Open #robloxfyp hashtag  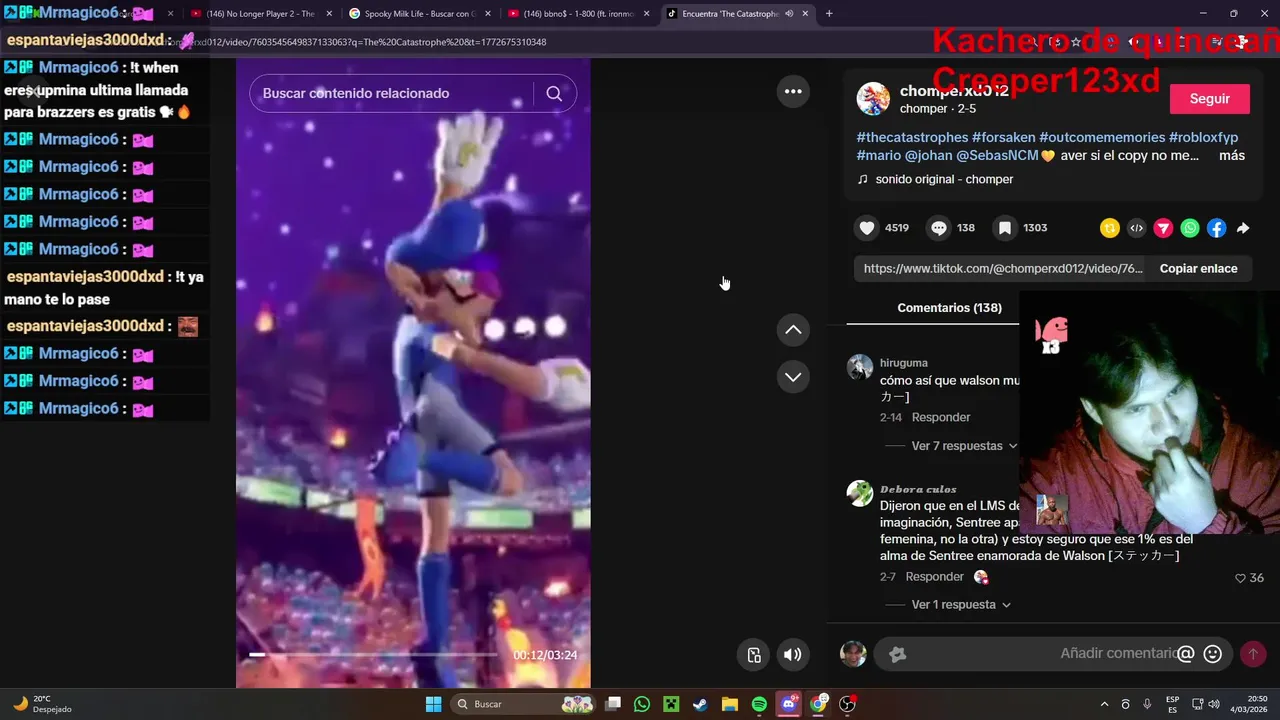(x=1203, y=137)
